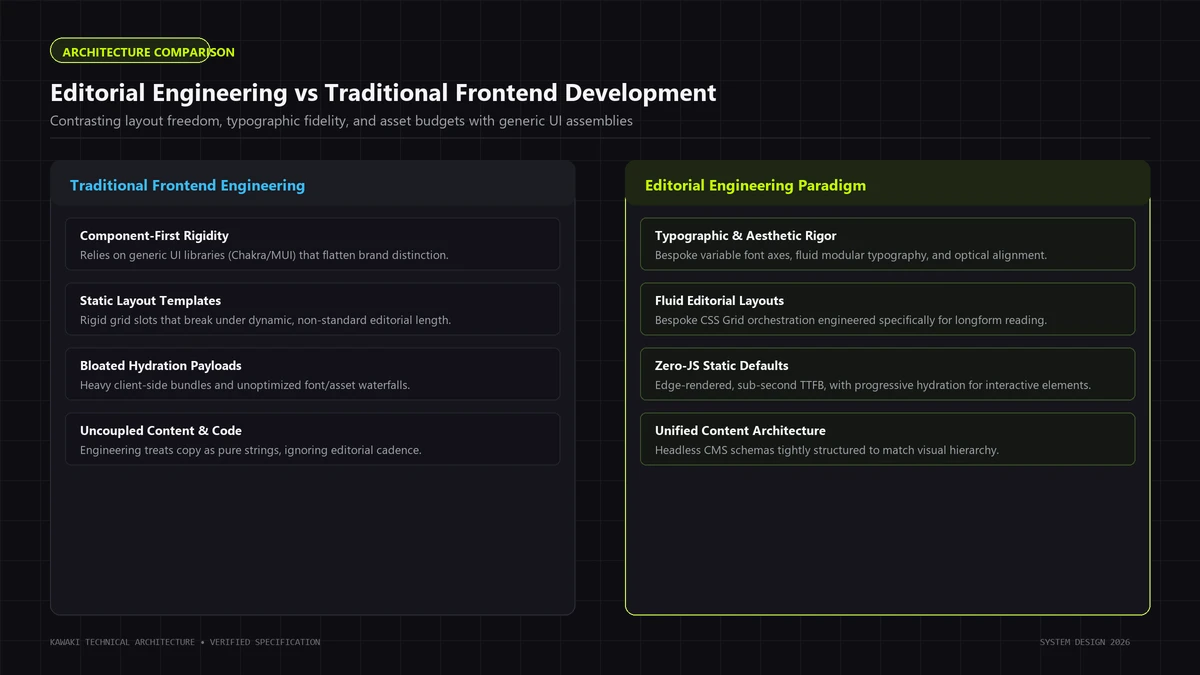Click the 'Bespoke CSS Grid orchestration' description
Screen dimensions: 1200x675
click(851, 320)
